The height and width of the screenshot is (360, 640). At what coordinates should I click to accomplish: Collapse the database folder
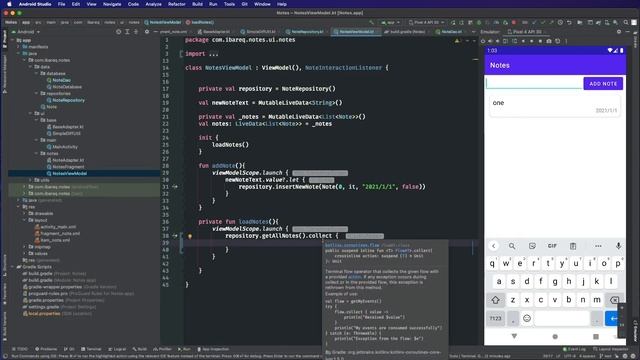pyautogui.click(x=37, y=73)
